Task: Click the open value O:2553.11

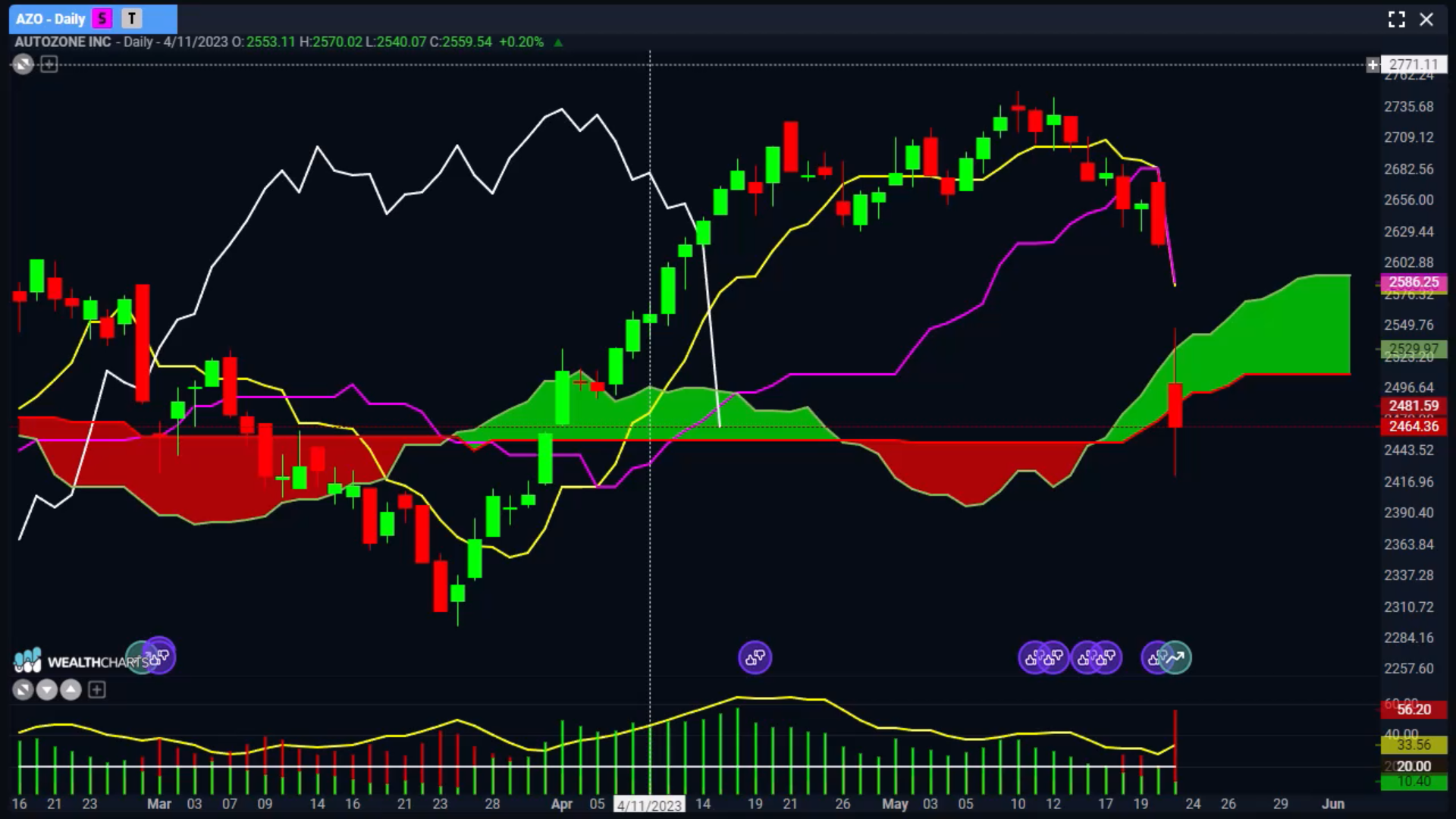Action: [263, 42]
